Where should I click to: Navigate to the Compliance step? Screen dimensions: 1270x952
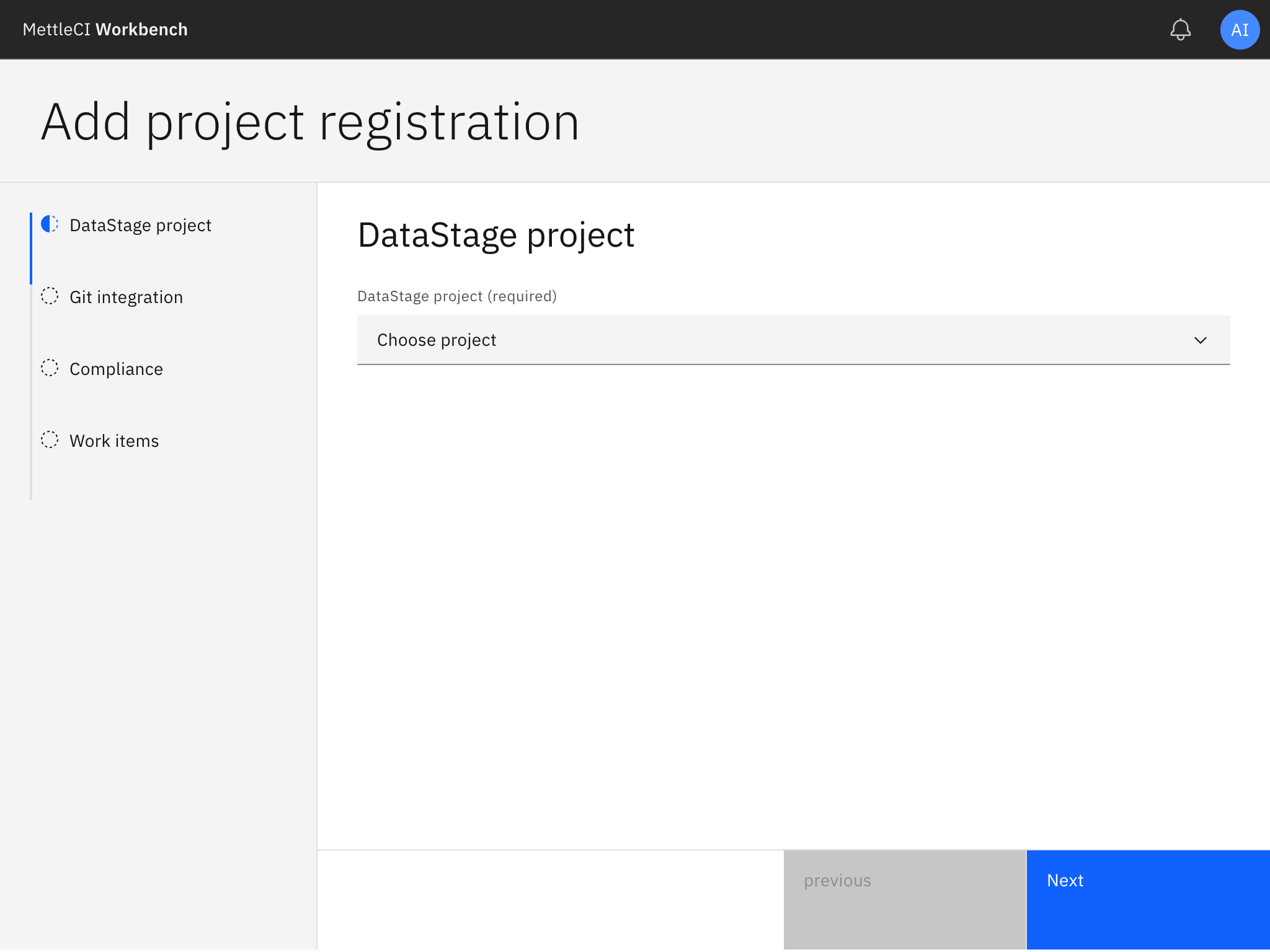(116, 368)
